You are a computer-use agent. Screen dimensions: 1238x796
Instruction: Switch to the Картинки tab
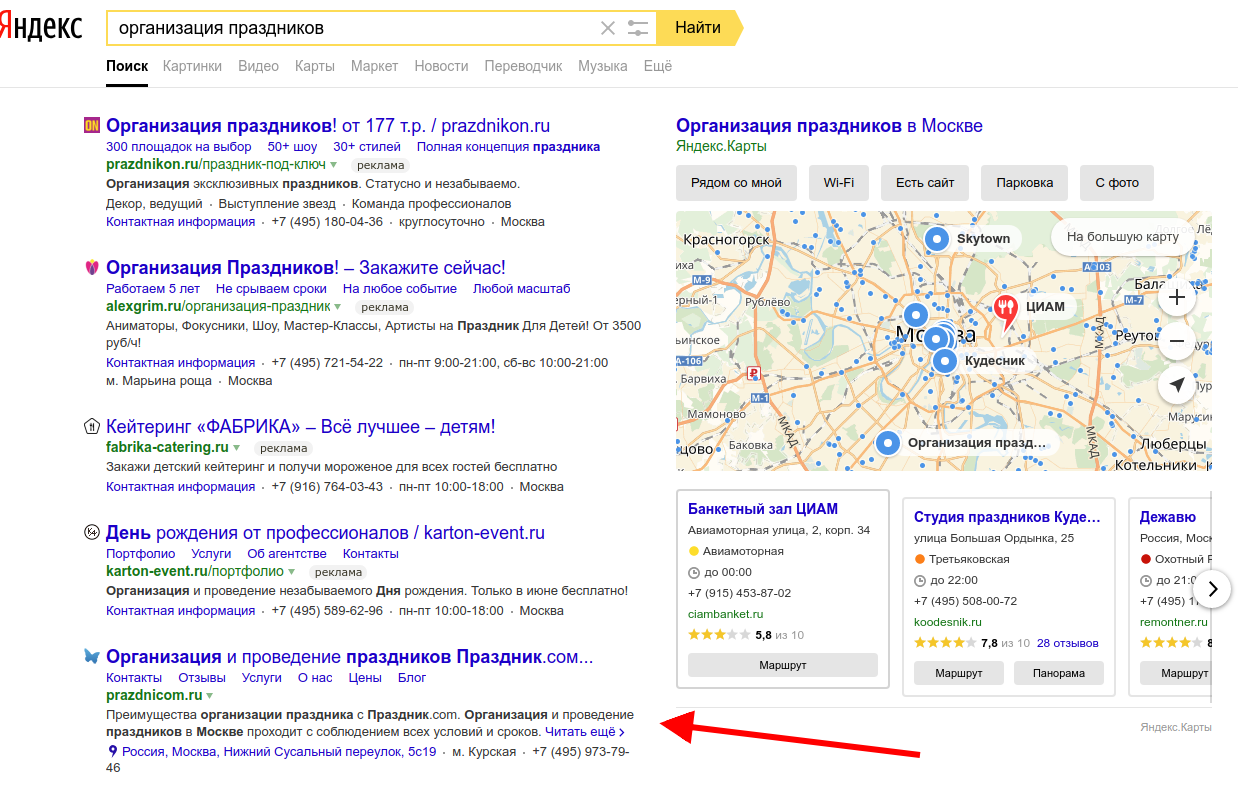192,66
